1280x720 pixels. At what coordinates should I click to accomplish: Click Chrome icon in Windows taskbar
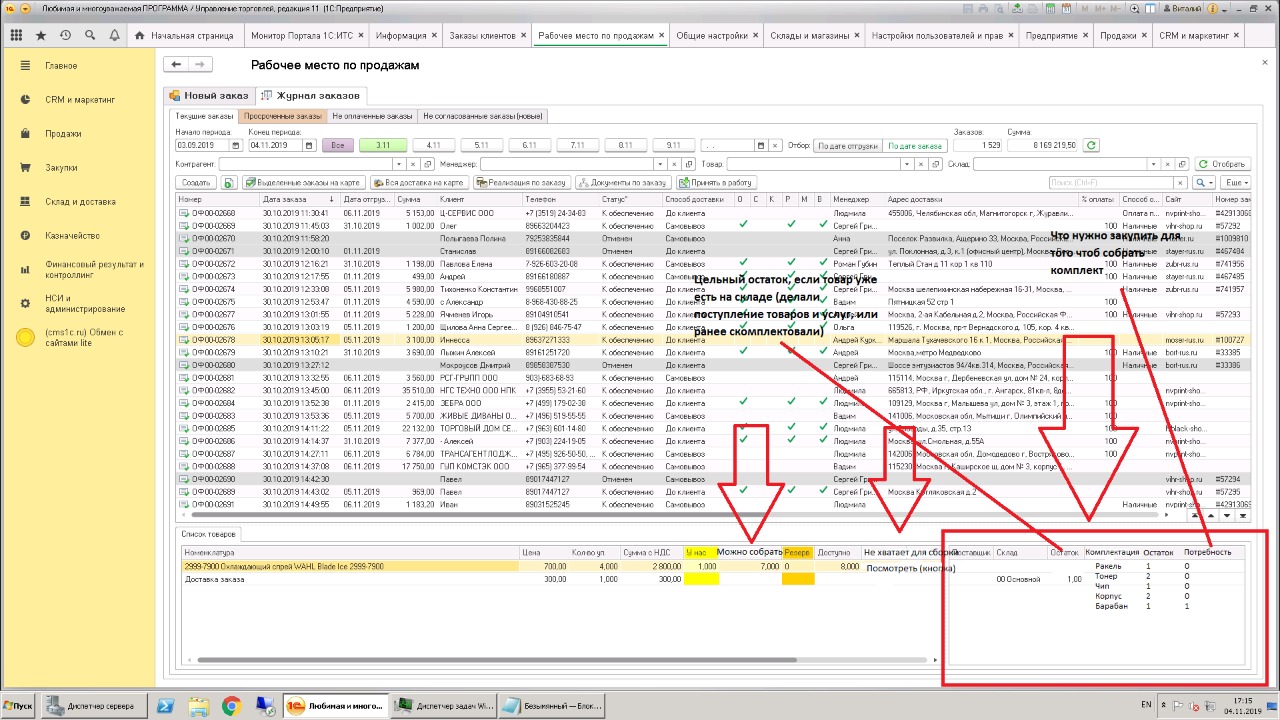point(230,706)
